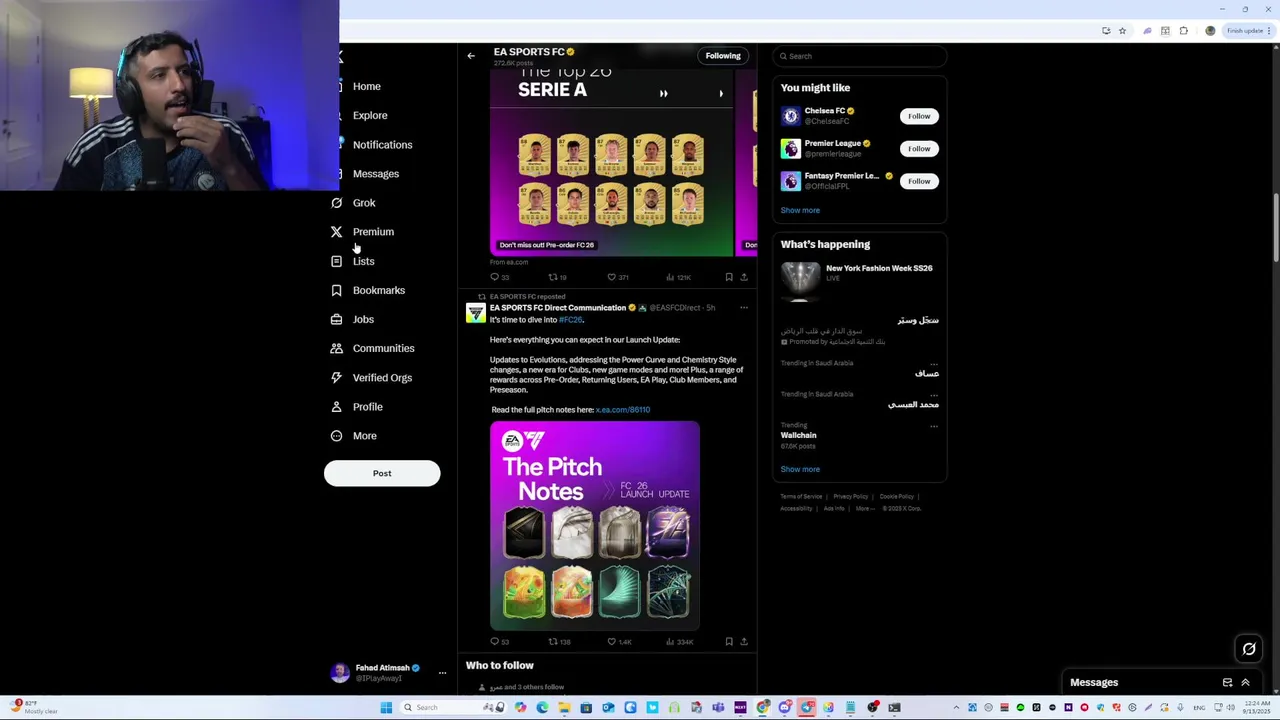Open Premium via the X logo icon
The width and height of the screenshot is (1280, 720).
[336, 232]
